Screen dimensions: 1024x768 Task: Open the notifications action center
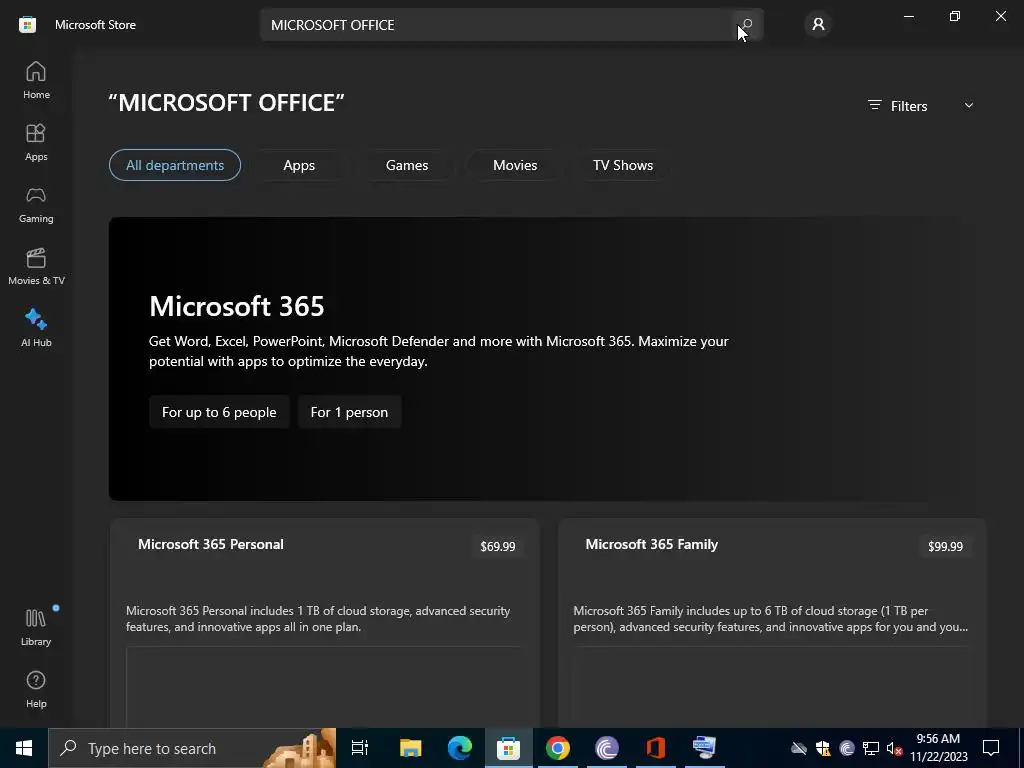coord(991,748)
